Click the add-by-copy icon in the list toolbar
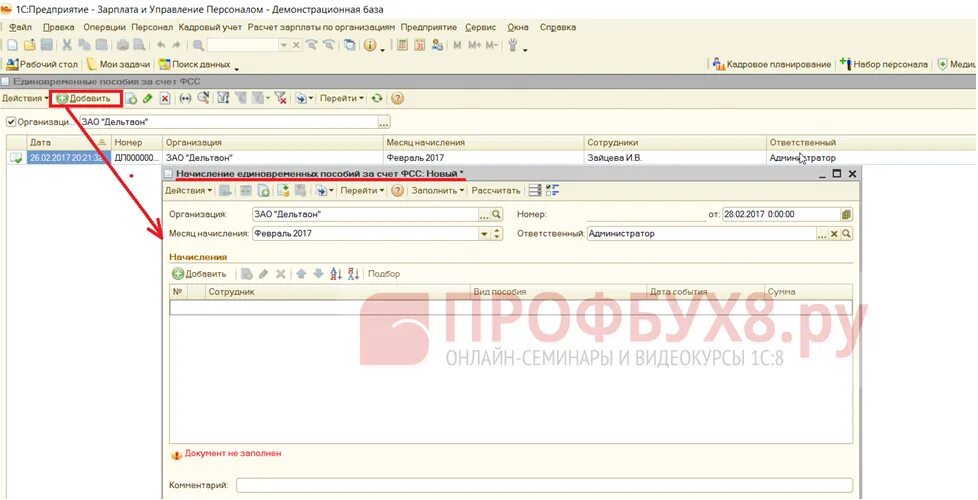 click(x=132, y=98)
